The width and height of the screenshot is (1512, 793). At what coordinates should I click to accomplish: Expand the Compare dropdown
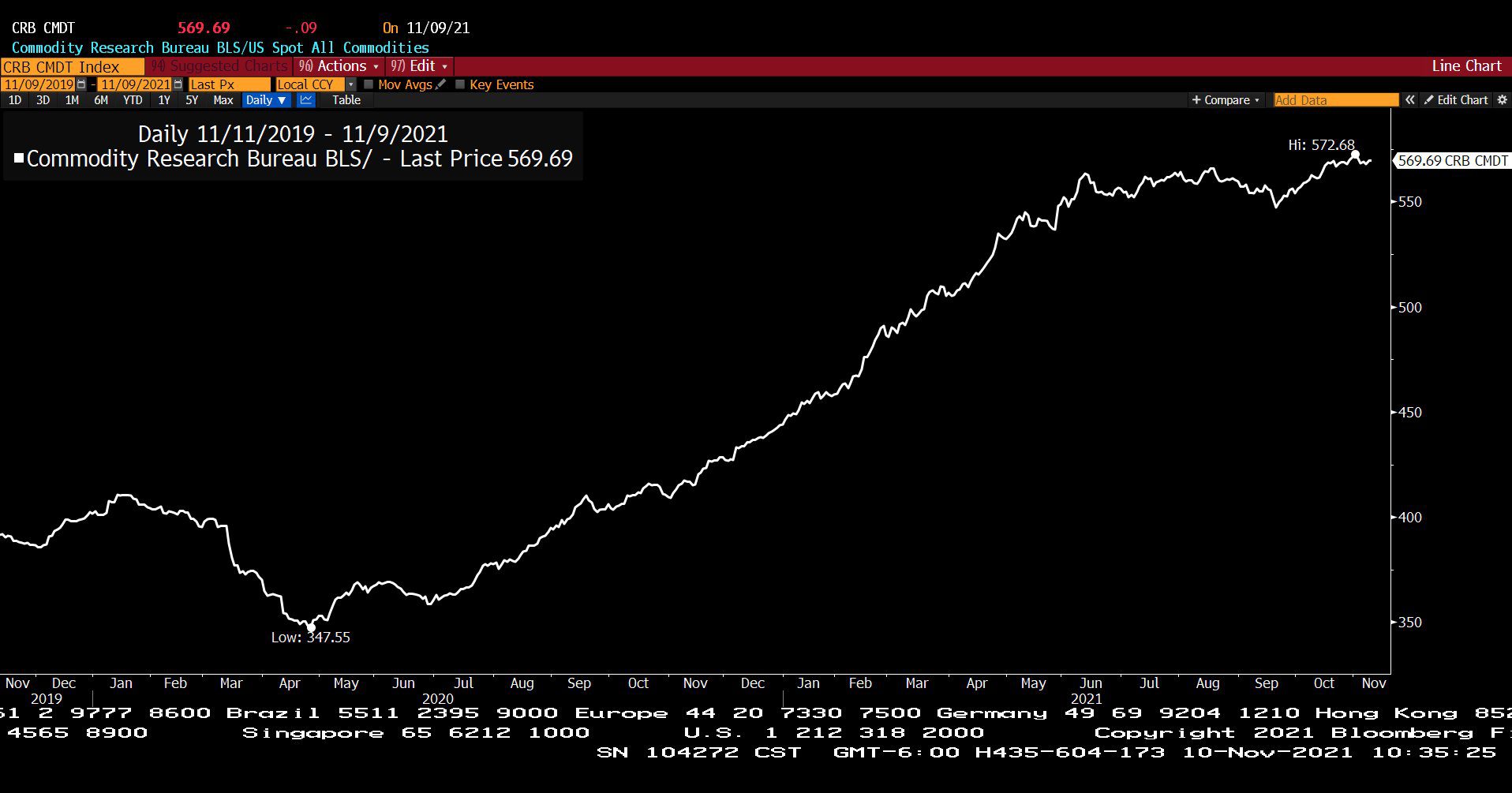point(1226,100)
